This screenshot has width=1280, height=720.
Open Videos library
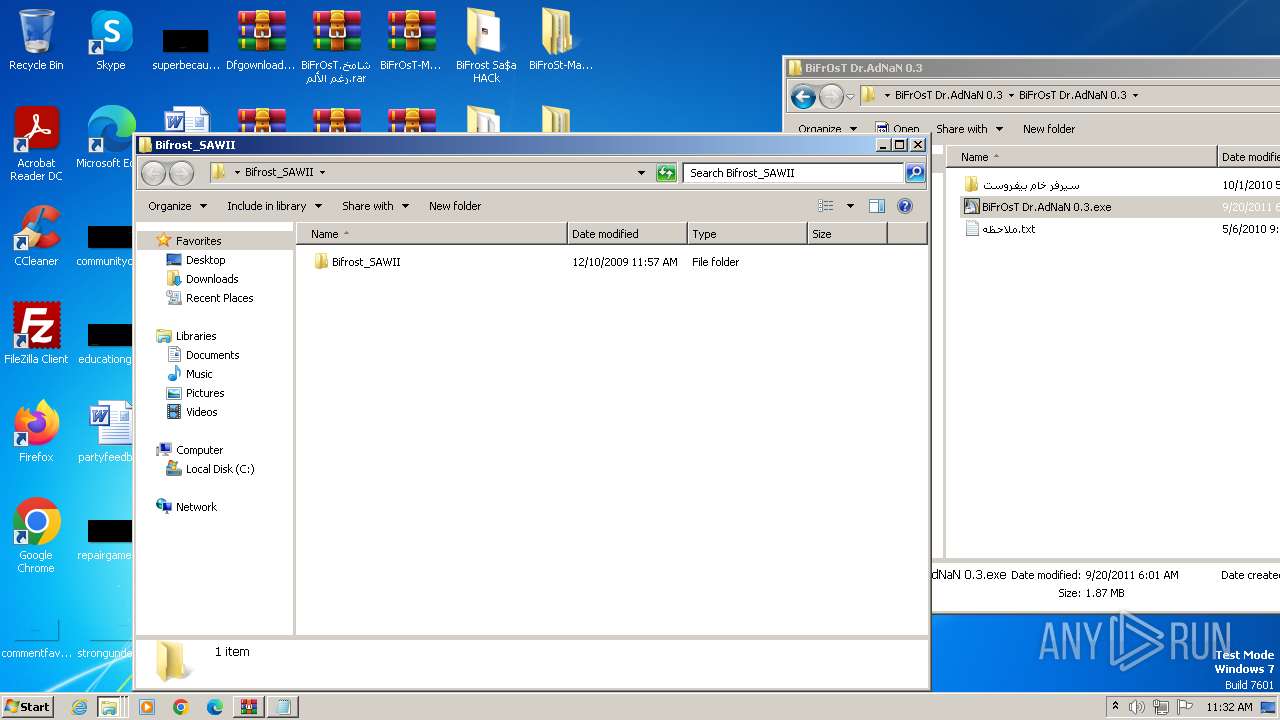point(201,412)
